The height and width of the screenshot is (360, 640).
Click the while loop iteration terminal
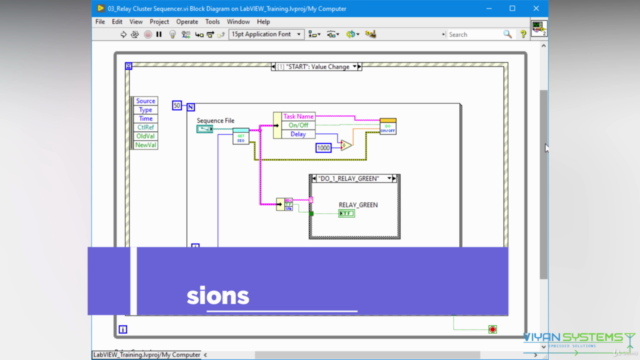point(123,329)
